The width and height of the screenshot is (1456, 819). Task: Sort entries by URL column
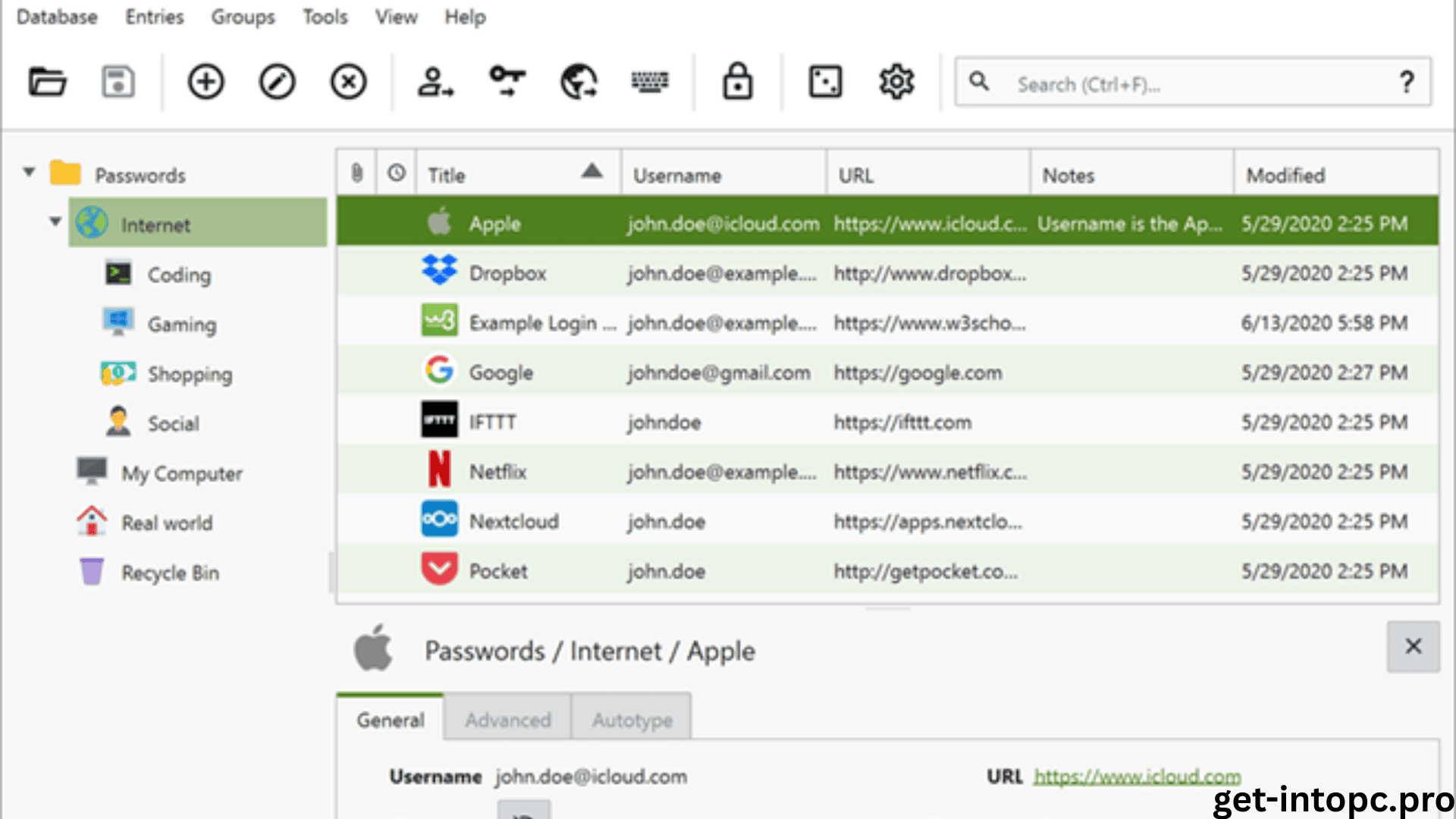928,174
